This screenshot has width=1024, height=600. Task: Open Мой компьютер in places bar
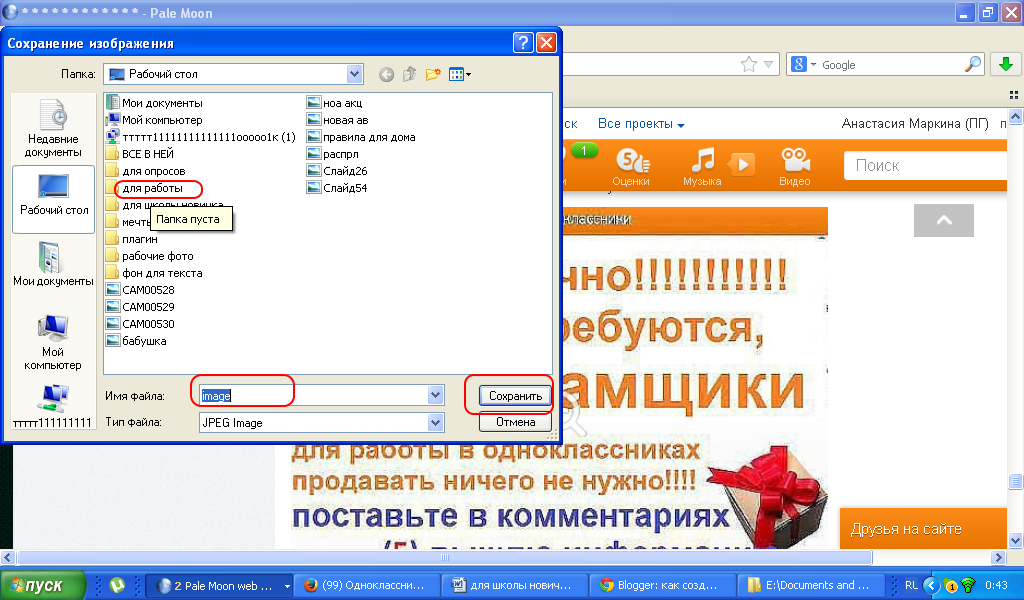coord(53,343)
